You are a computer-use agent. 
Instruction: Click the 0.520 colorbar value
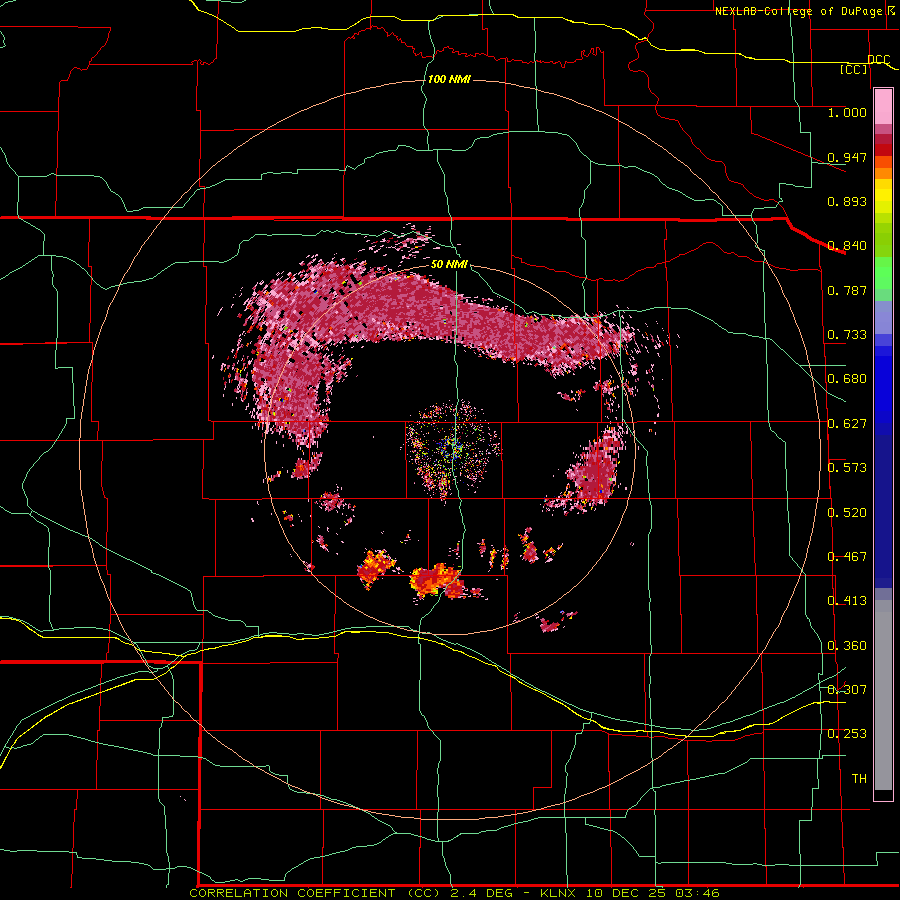pyautogui.click(x=847, y=513)
